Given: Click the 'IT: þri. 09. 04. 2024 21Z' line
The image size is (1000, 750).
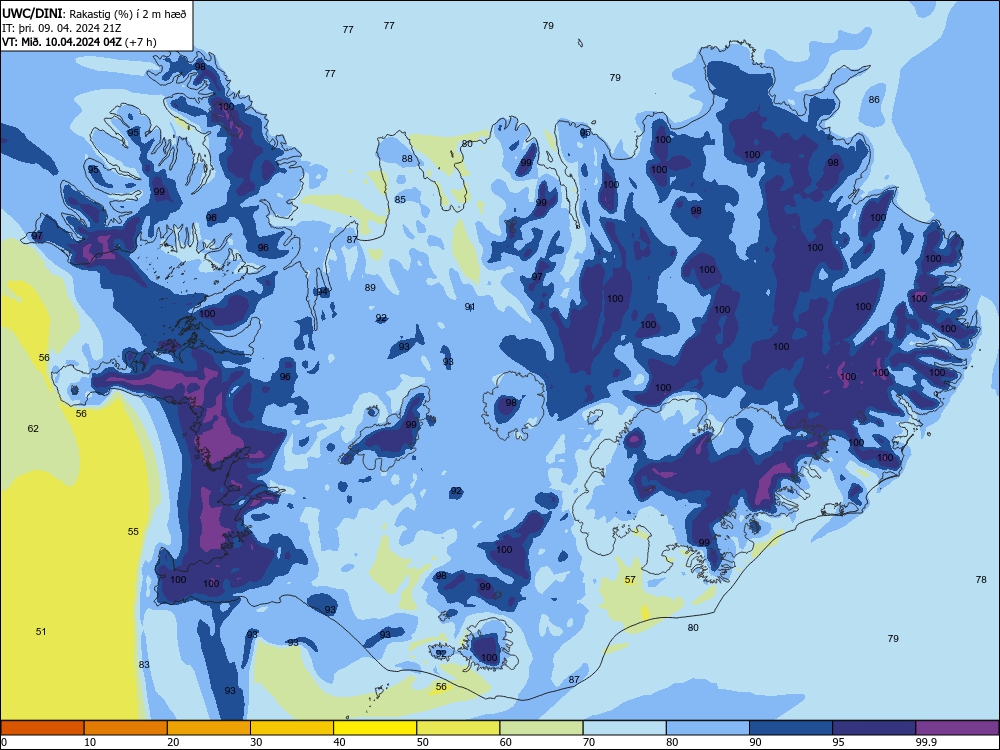Looking at the screenshot, I should pos(61,28).
